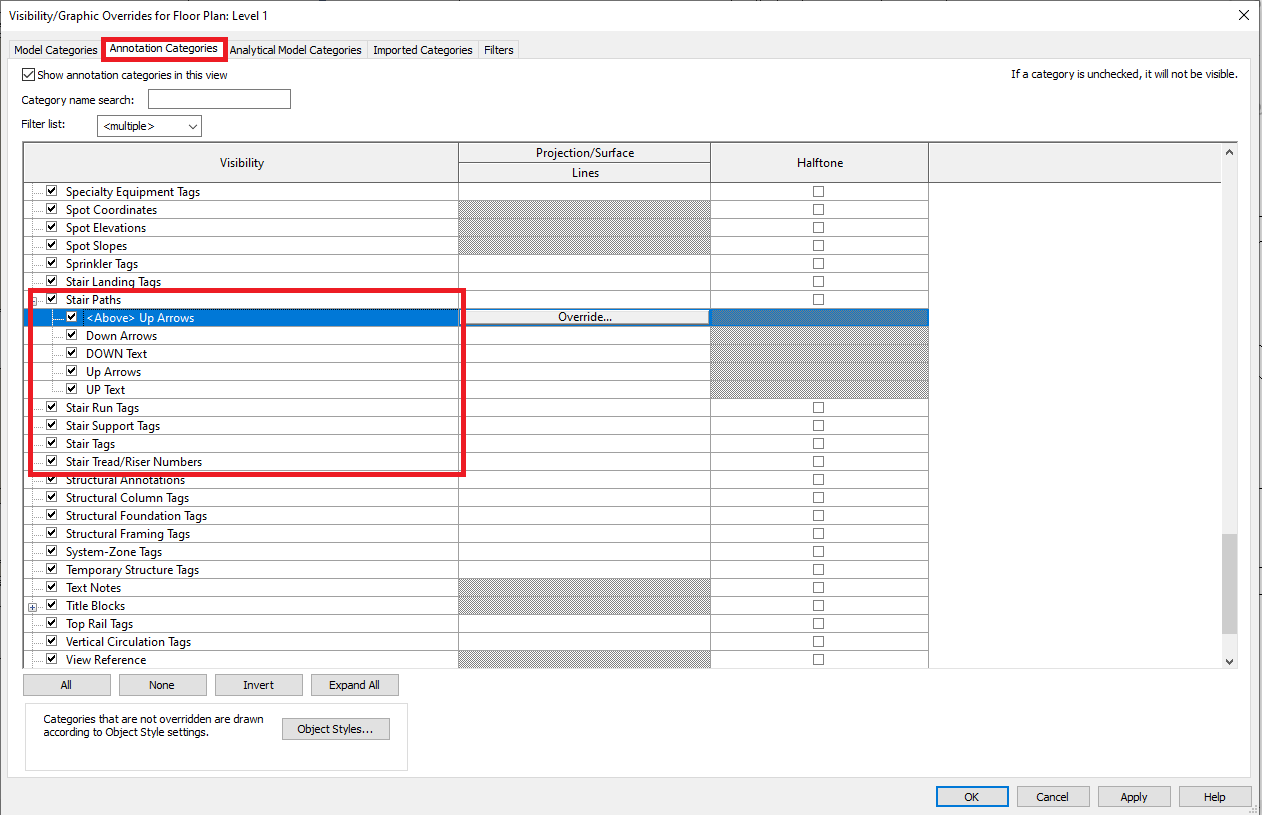The height and width of the screenshot is (815, 1262).
Task: Click the Invert selection button
Action: 258,684
